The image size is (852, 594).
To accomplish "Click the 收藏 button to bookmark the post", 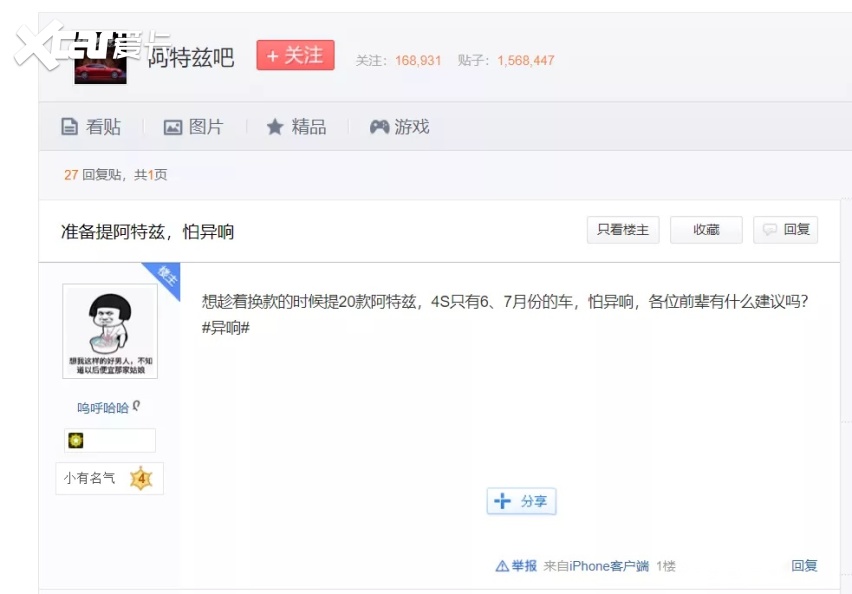I will [706, 230].
